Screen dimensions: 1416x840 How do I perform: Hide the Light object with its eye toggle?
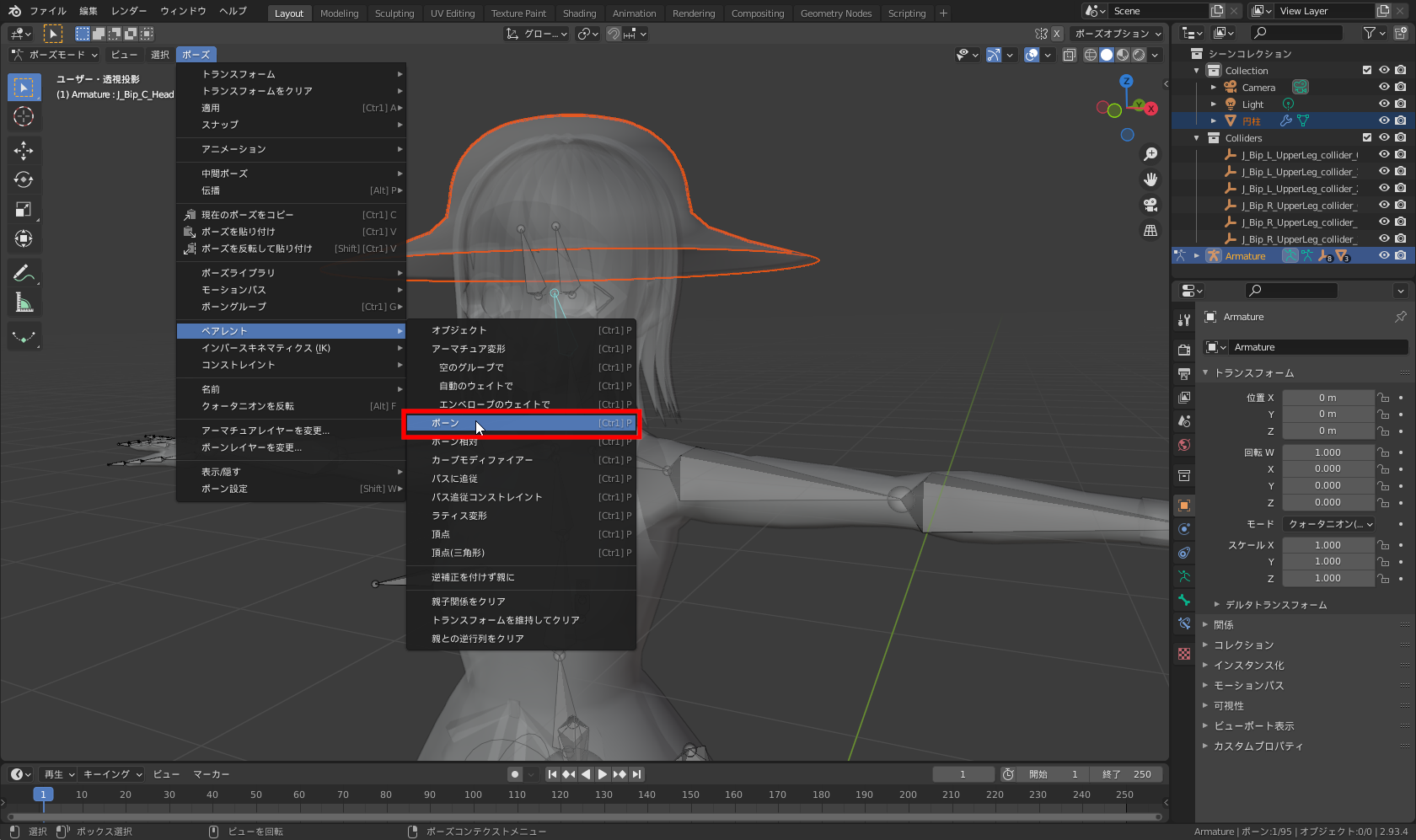[x=1383, y=104]
